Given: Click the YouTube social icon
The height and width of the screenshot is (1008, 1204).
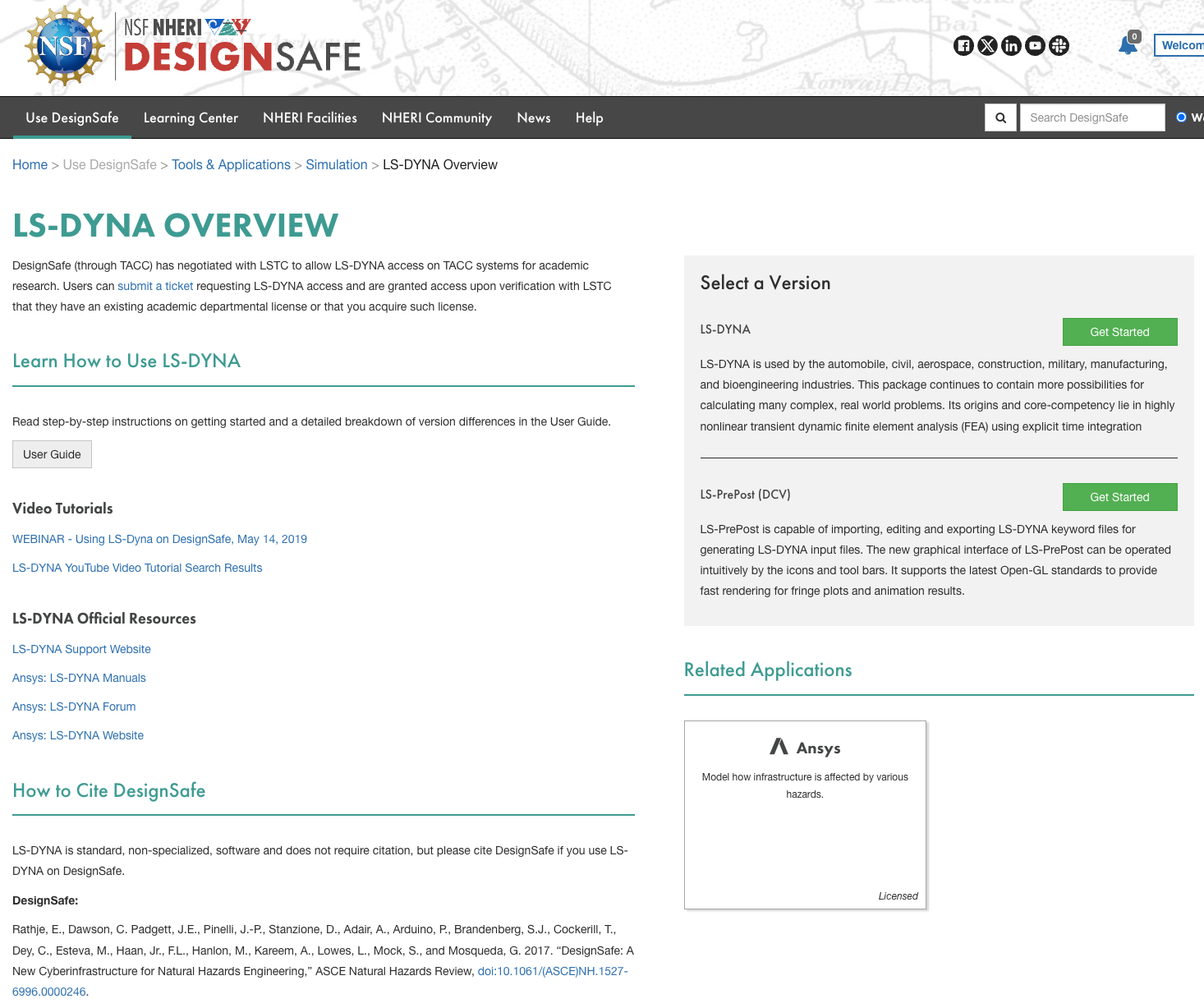Looking at the screenshot, I should pos(1035,46).
